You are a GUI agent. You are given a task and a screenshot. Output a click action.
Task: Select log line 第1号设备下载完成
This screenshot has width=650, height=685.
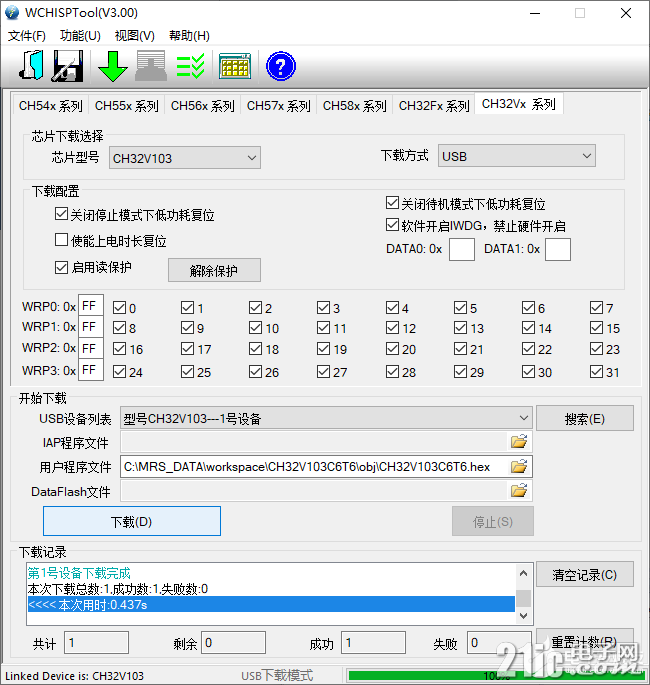(x=79, y=573)
